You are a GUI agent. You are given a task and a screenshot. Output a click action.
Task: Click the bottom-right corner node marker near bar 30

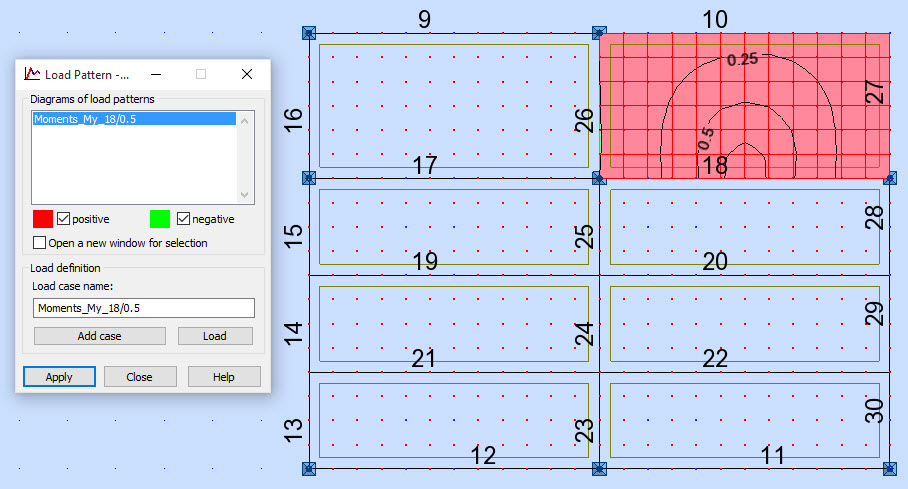tap(889, 467)
